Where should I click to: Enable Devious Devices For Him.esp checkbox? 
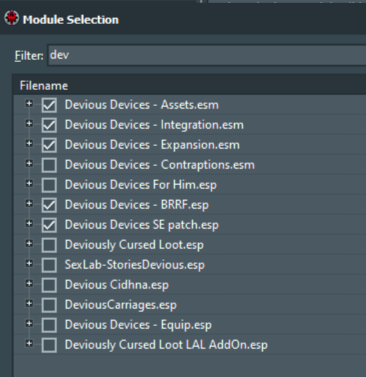coord(49,185)
